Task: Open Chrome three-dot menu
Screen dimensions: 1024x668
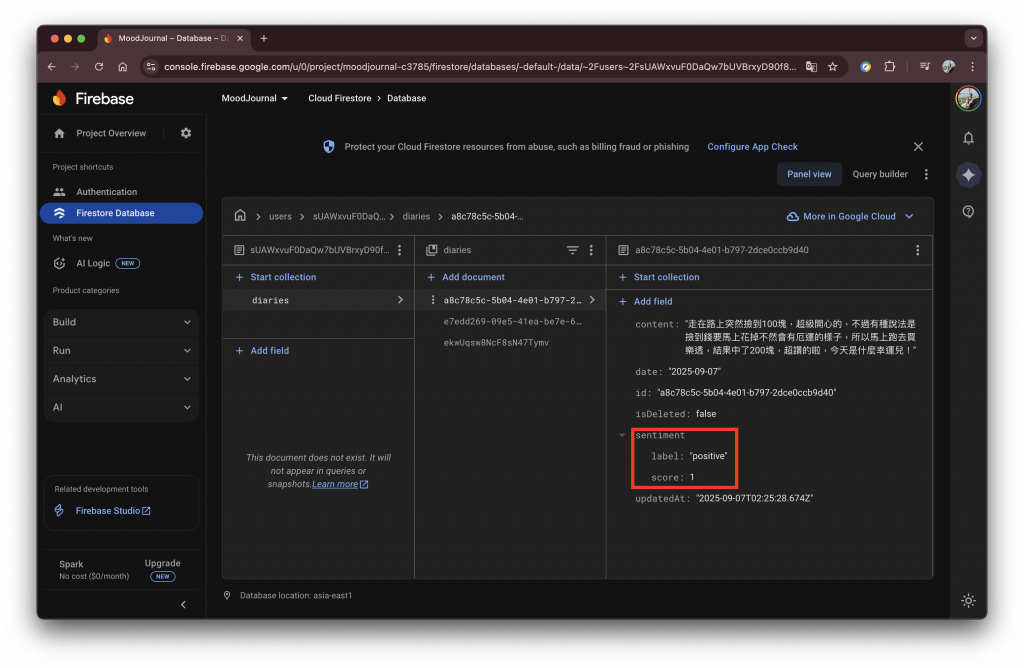Action: pyautogui.click(x=972, y=67)
